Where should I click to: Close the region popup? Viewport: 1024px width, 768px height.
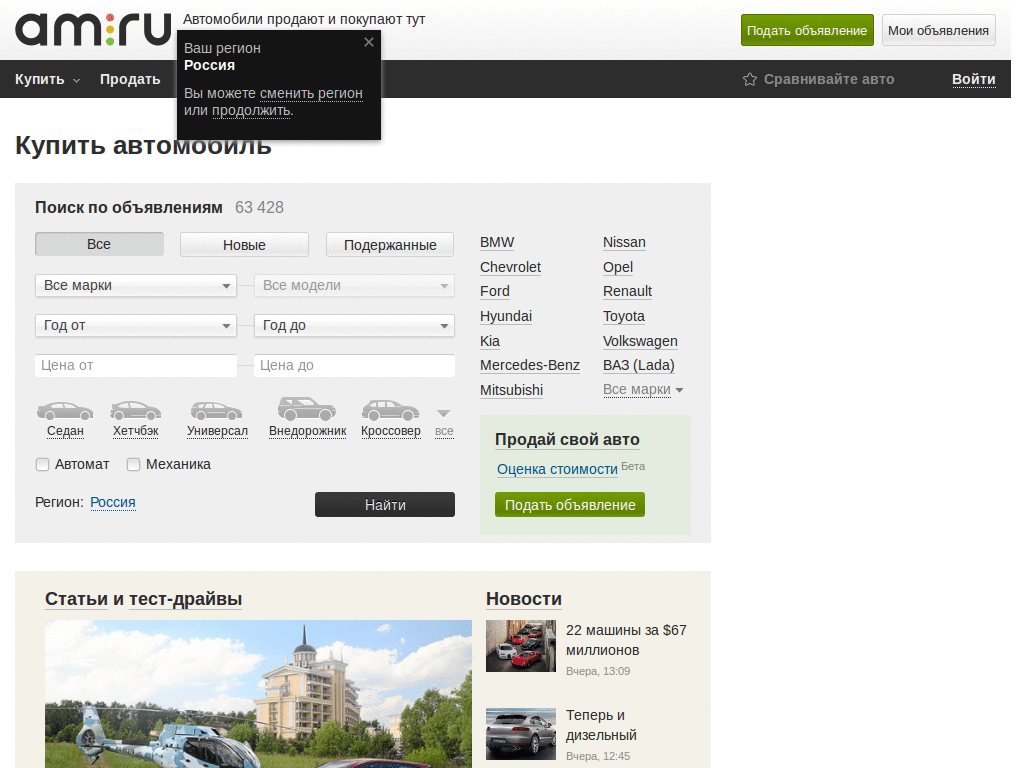[x=368, y=42]
